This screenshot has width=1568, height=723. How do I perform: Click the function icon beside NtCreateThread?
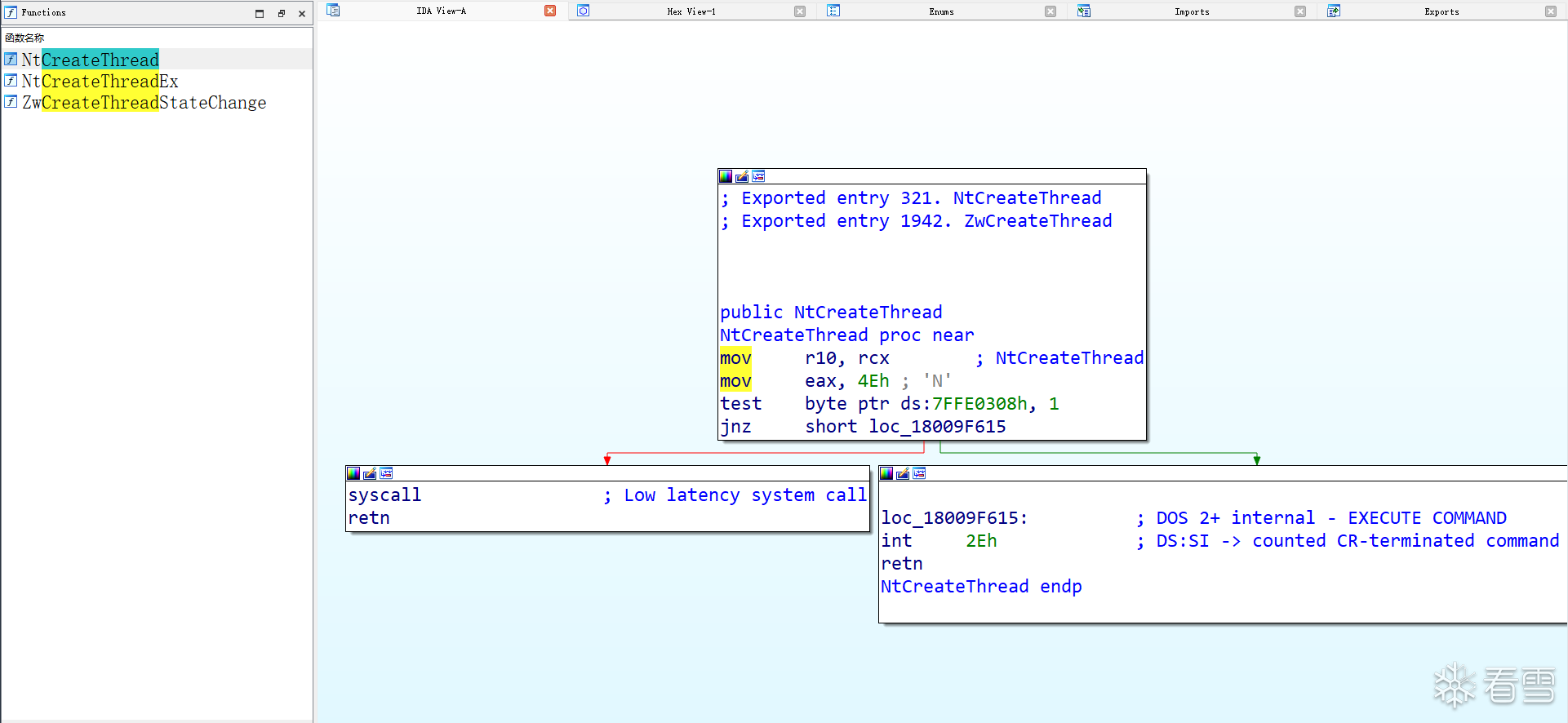click(11, 60)
